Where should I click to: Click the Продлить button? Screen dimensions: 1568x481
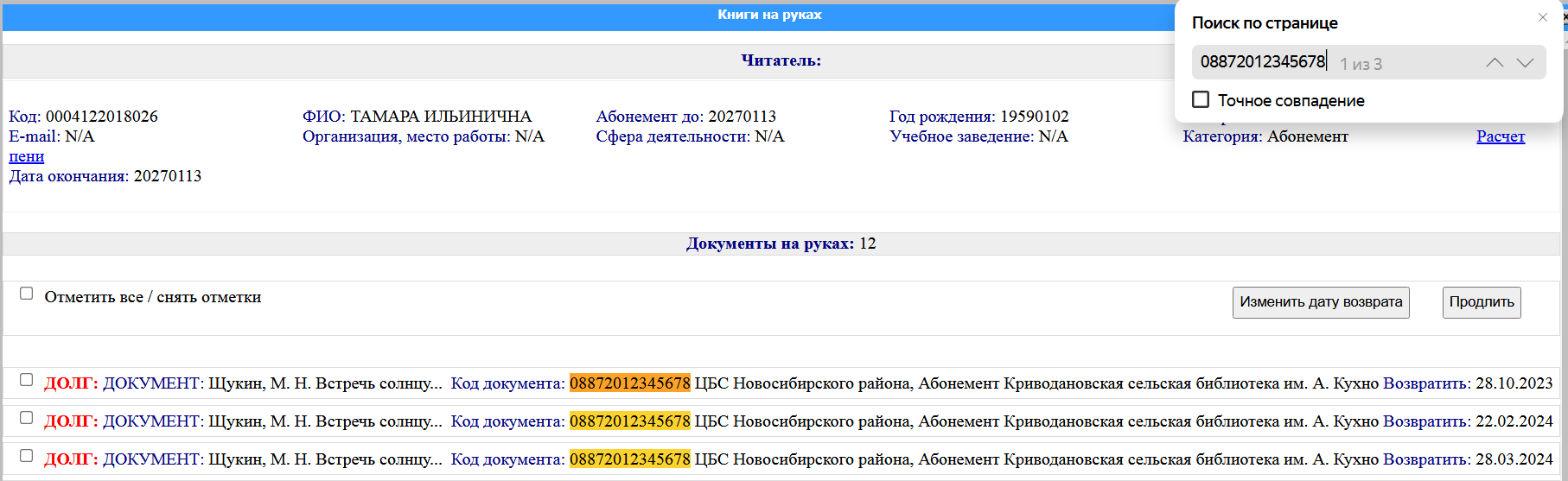tap(1481, 302)
